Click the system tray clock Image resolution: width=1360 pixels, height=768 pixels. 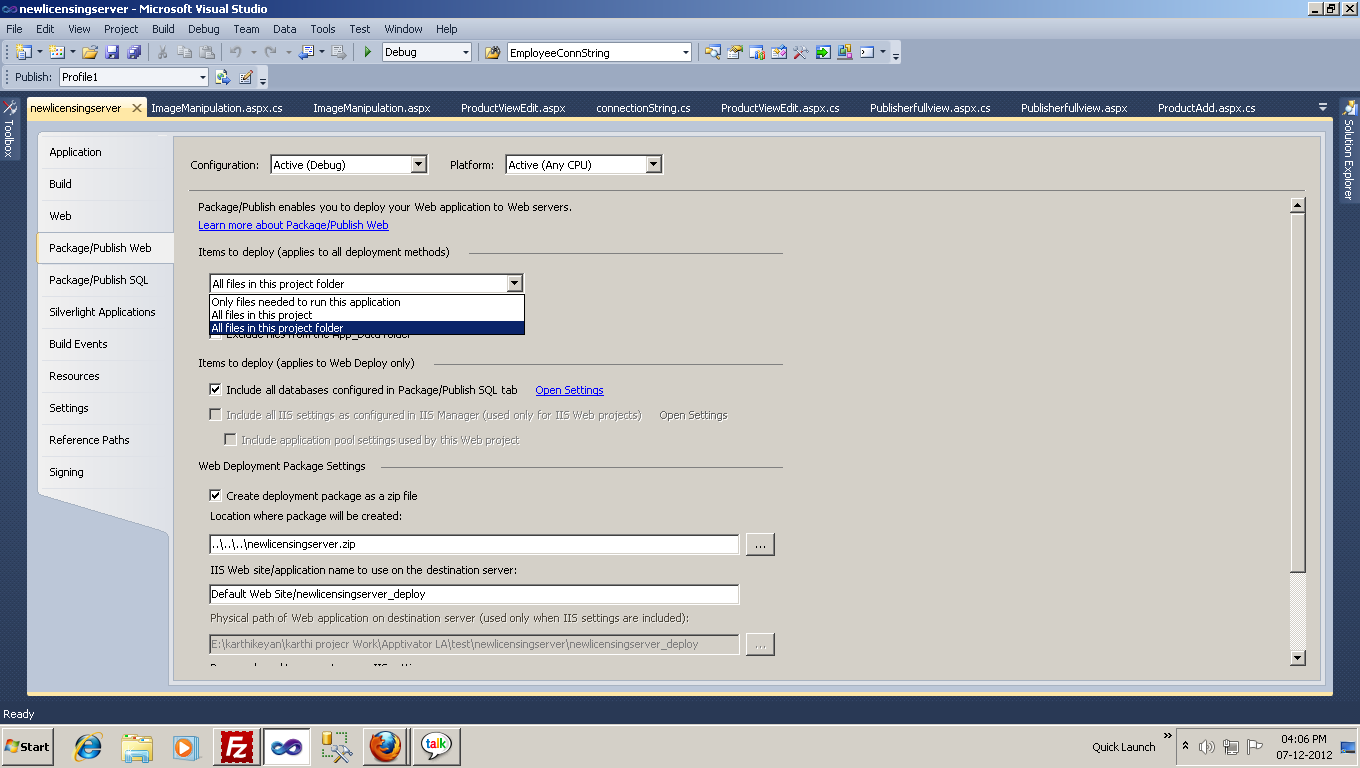click(1303, 747)
